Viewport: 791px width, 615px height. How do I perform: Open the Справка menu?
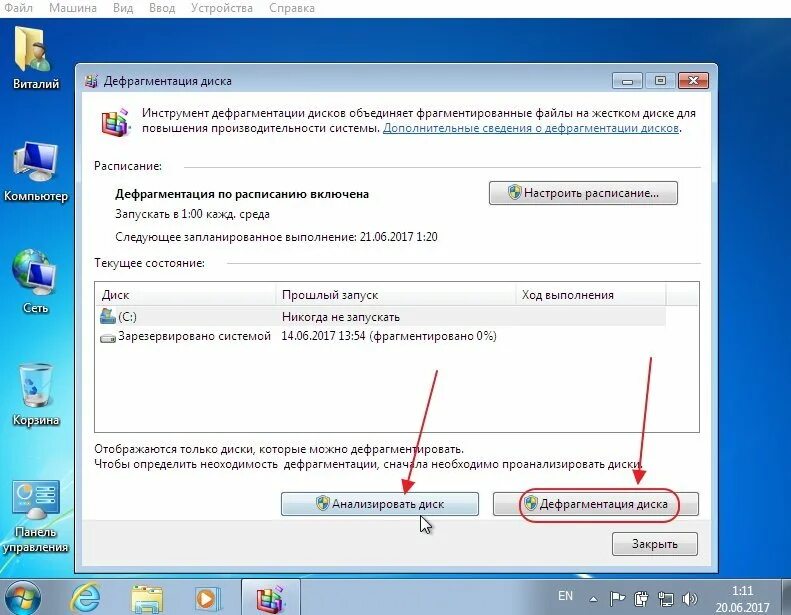292,8
